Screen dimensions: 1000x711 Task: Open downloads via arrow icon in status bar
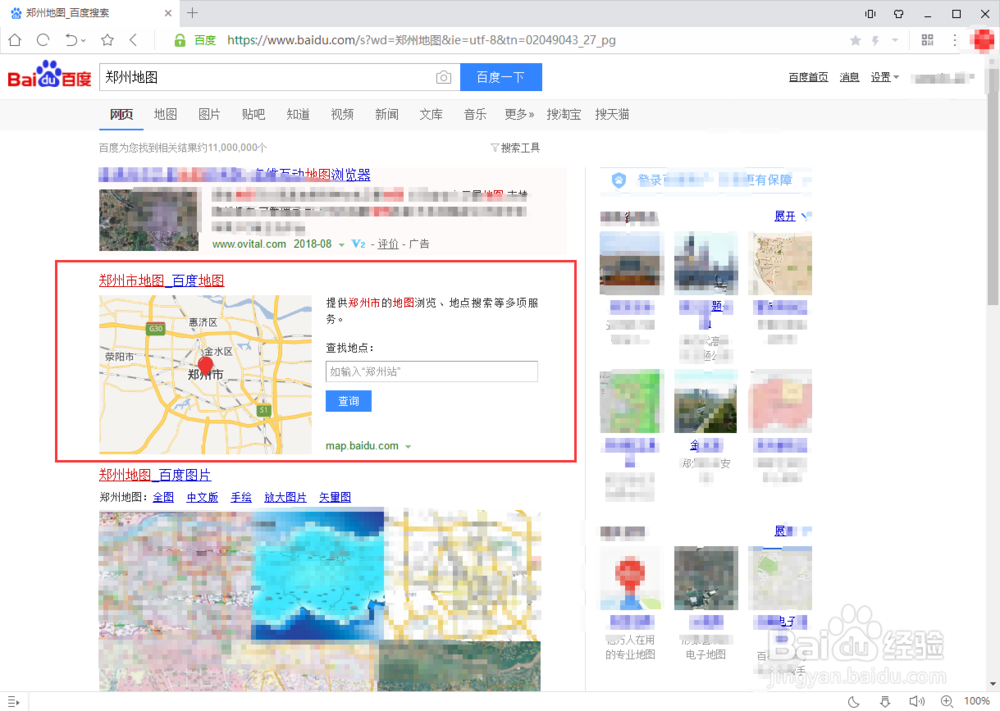[x=885, y=701]
